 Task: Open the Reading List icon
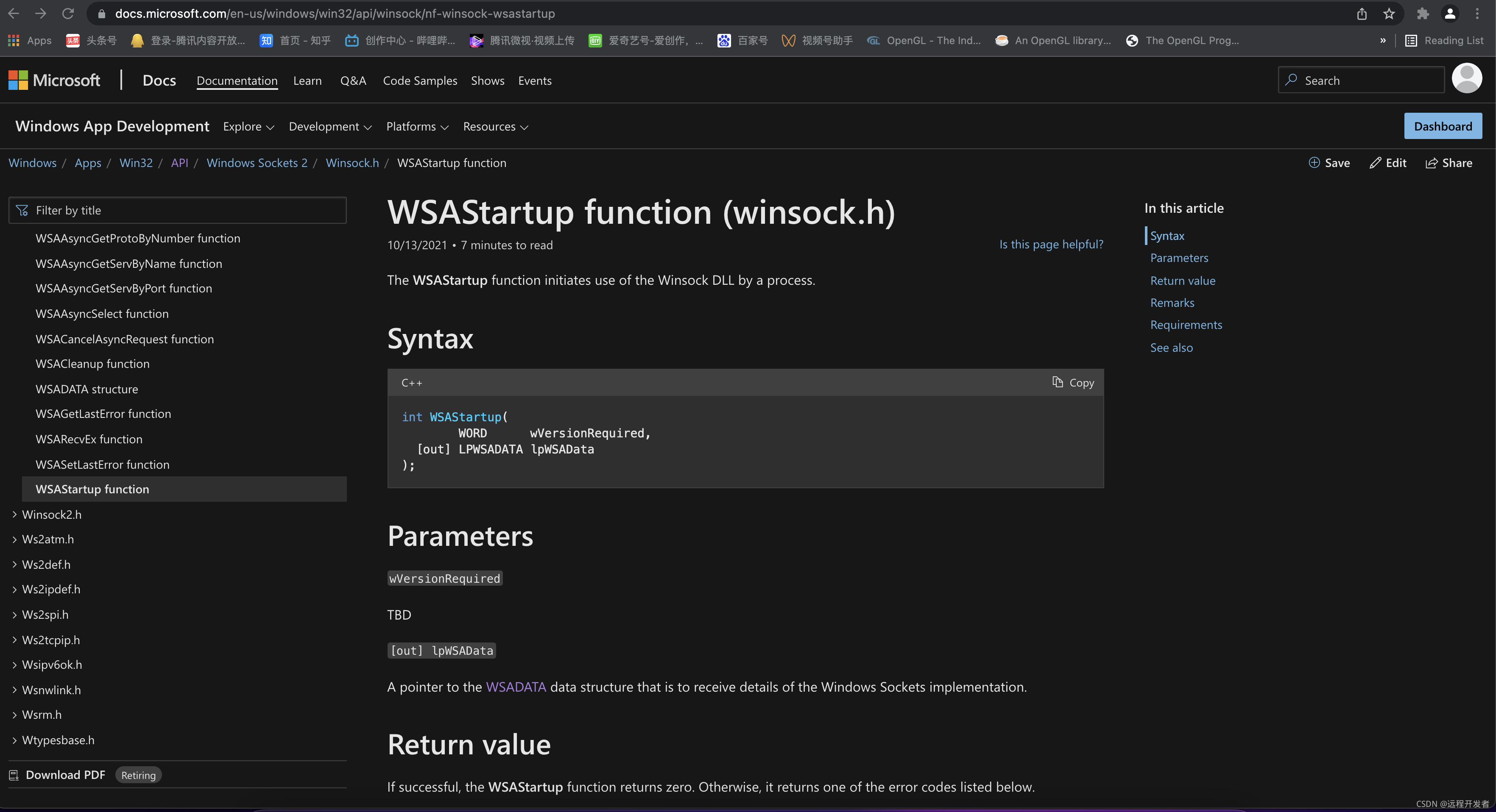[1411, 41]
